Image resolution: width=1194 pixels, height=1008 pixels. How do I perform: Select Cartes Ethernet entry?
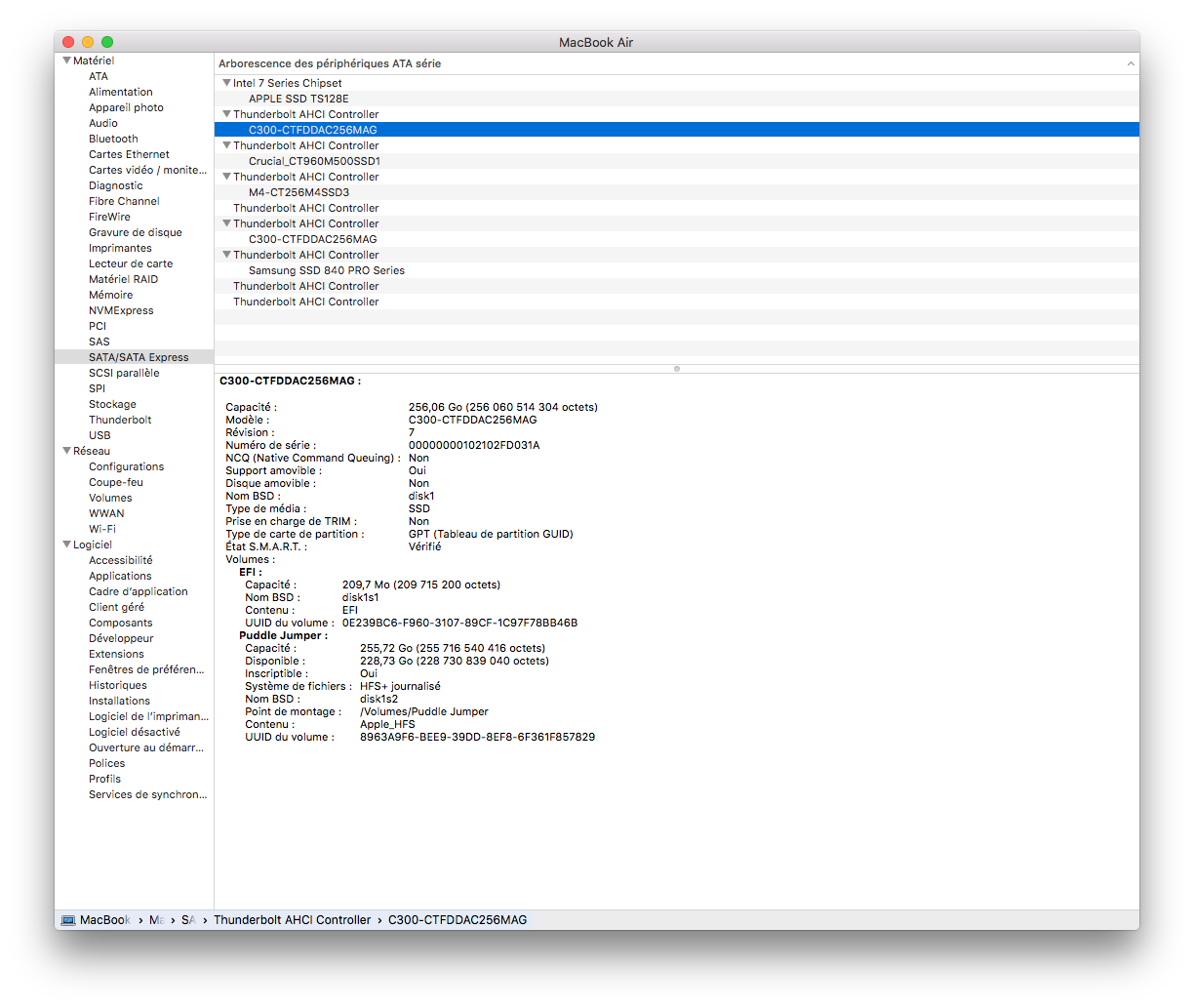[x=129, y=154]
